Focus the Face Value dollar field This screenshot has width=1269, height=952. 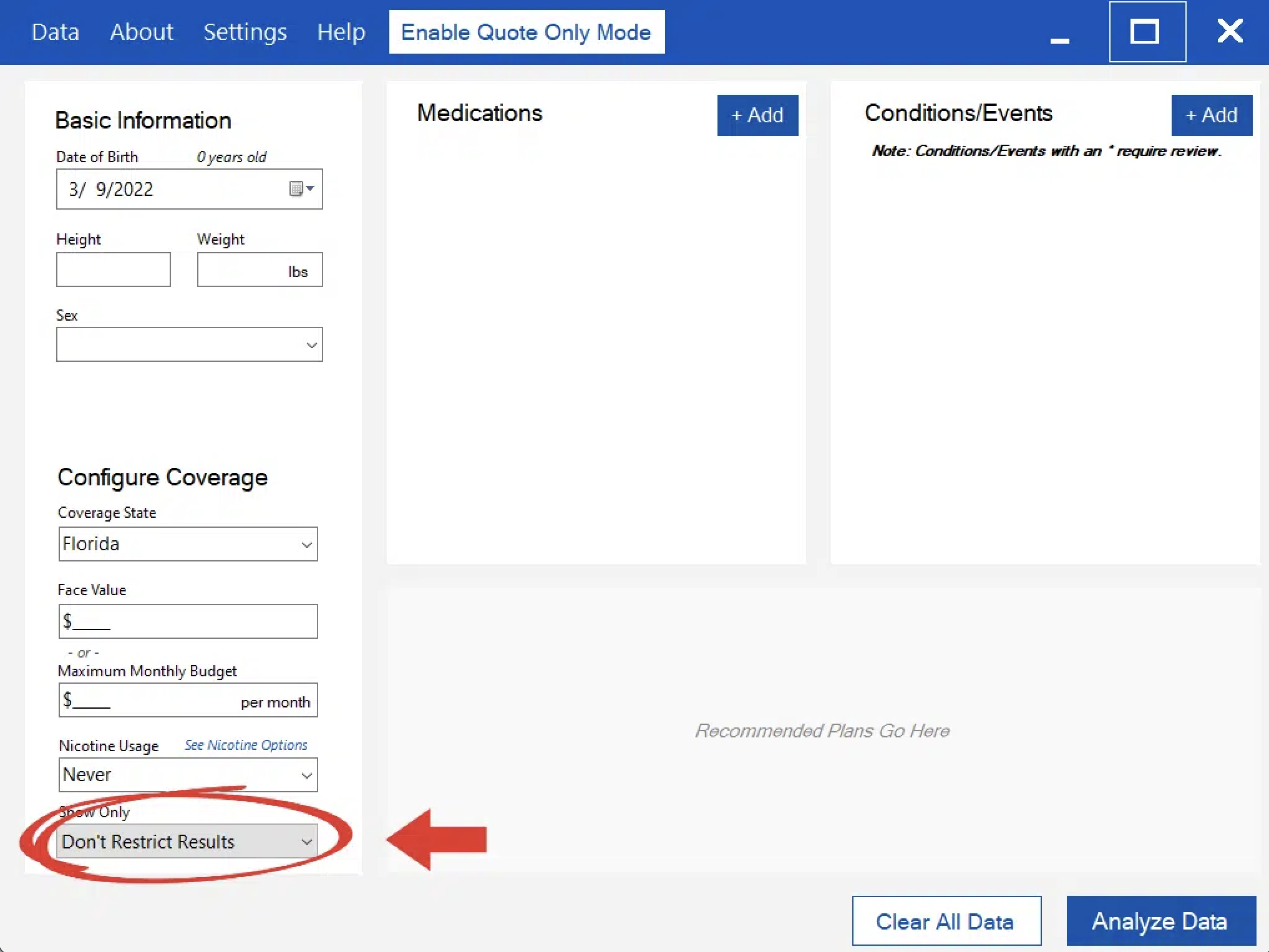[x=188, y=621]
